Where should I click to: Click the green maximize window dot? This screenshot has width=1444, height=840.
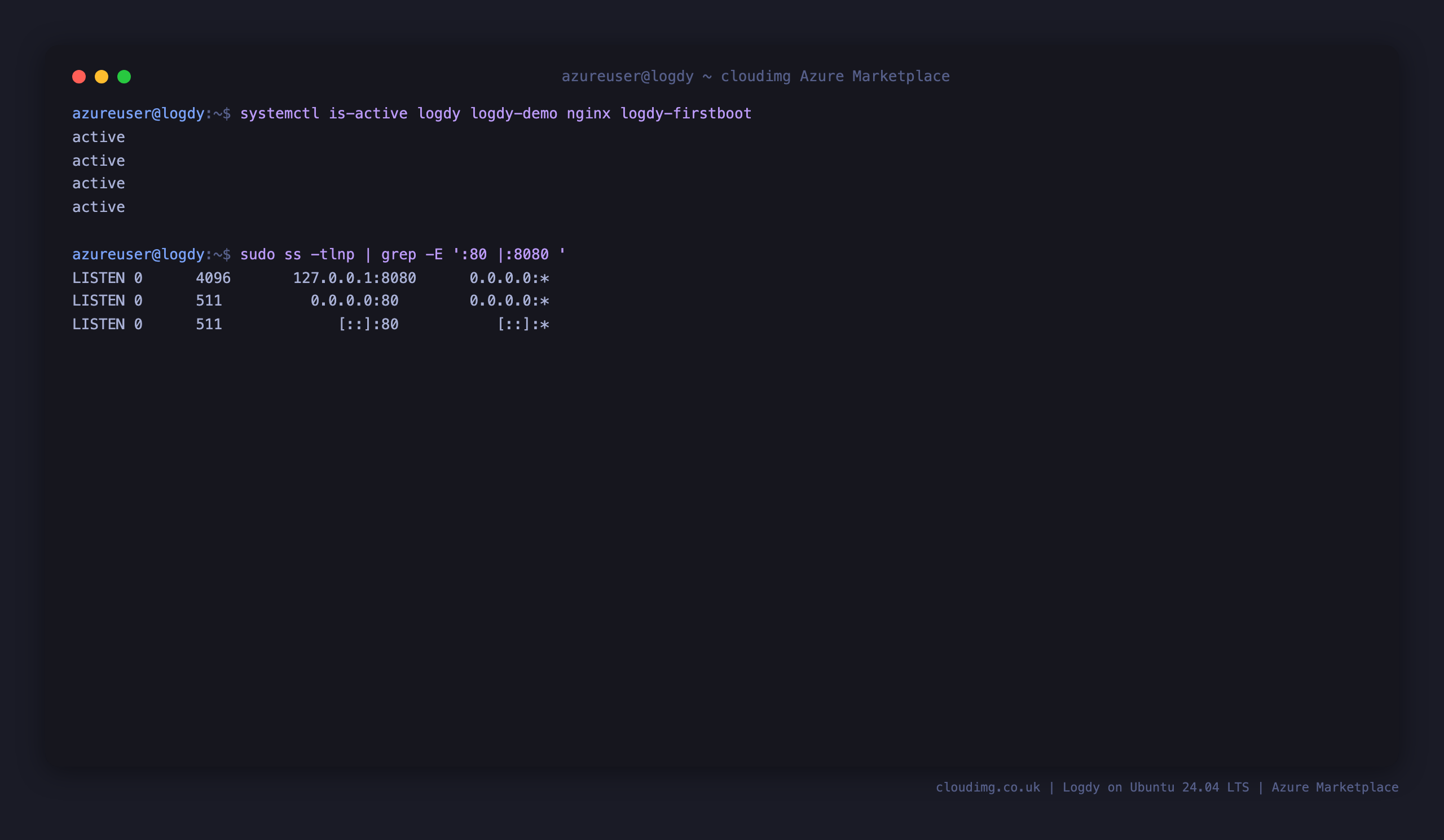(124, 77)
